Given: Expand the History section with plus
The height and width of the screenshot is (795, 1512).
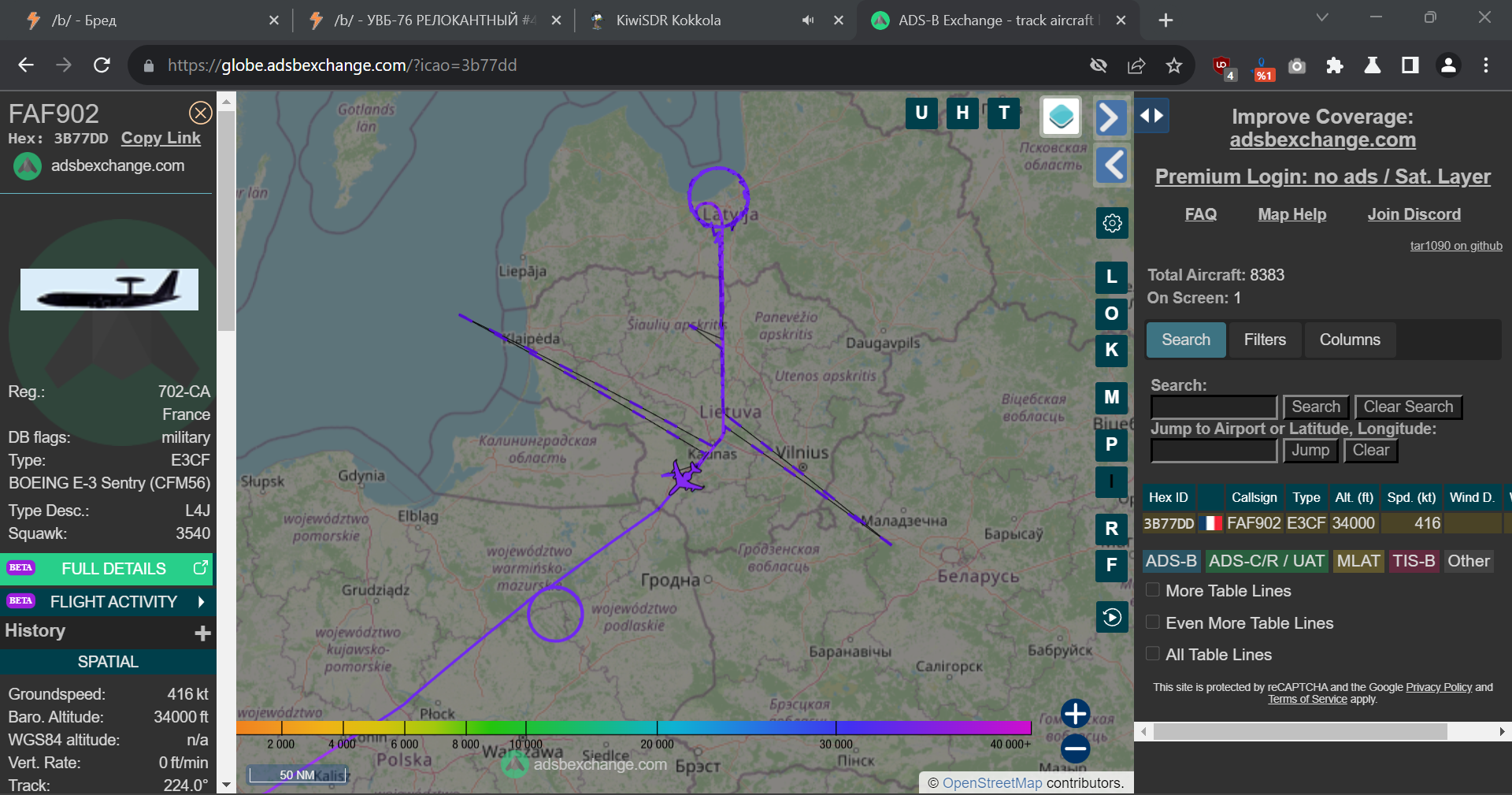Looking at the screenshot, I should [202, 633].
